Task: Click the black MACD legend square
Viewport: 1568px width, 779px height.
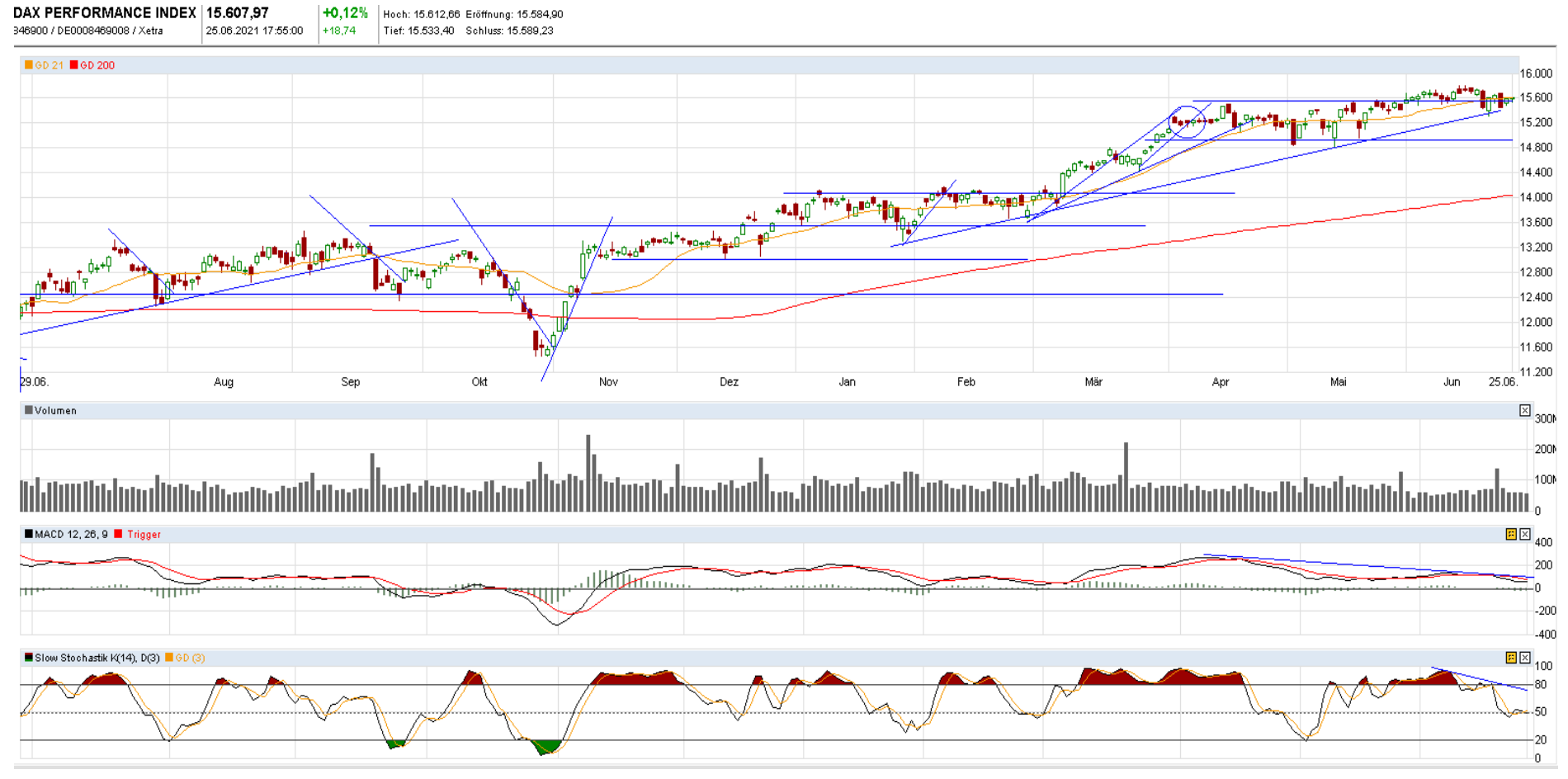Action: pyautogui.click(x=29, y=534)
